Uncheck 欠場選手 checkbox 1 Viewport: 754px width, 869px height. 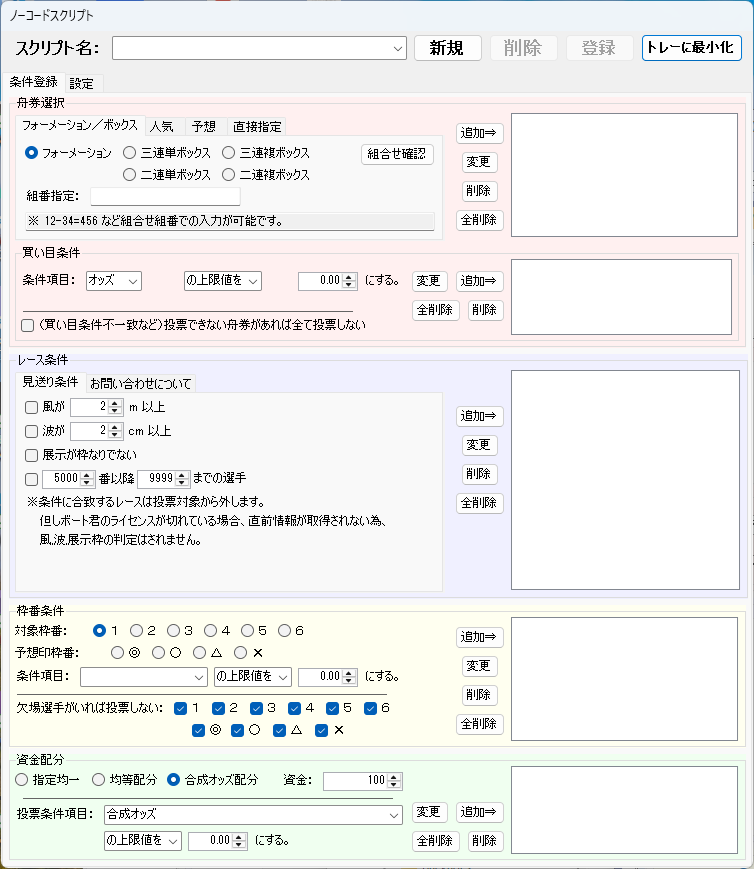click(180, 708)
